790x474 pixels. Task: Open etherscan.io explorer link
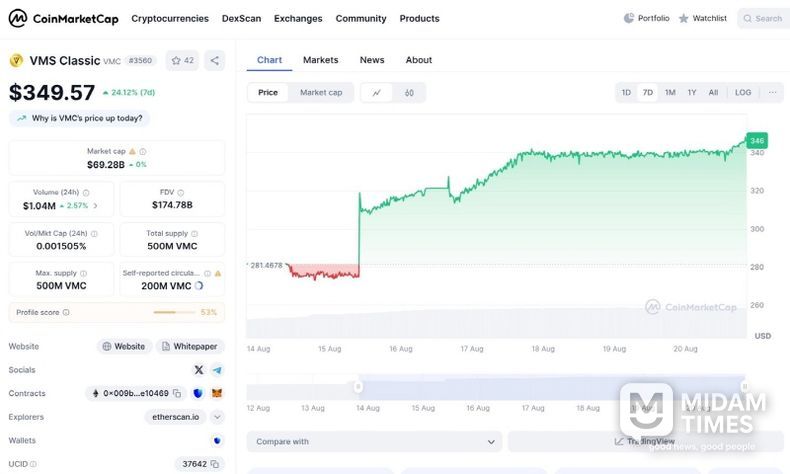175,417
